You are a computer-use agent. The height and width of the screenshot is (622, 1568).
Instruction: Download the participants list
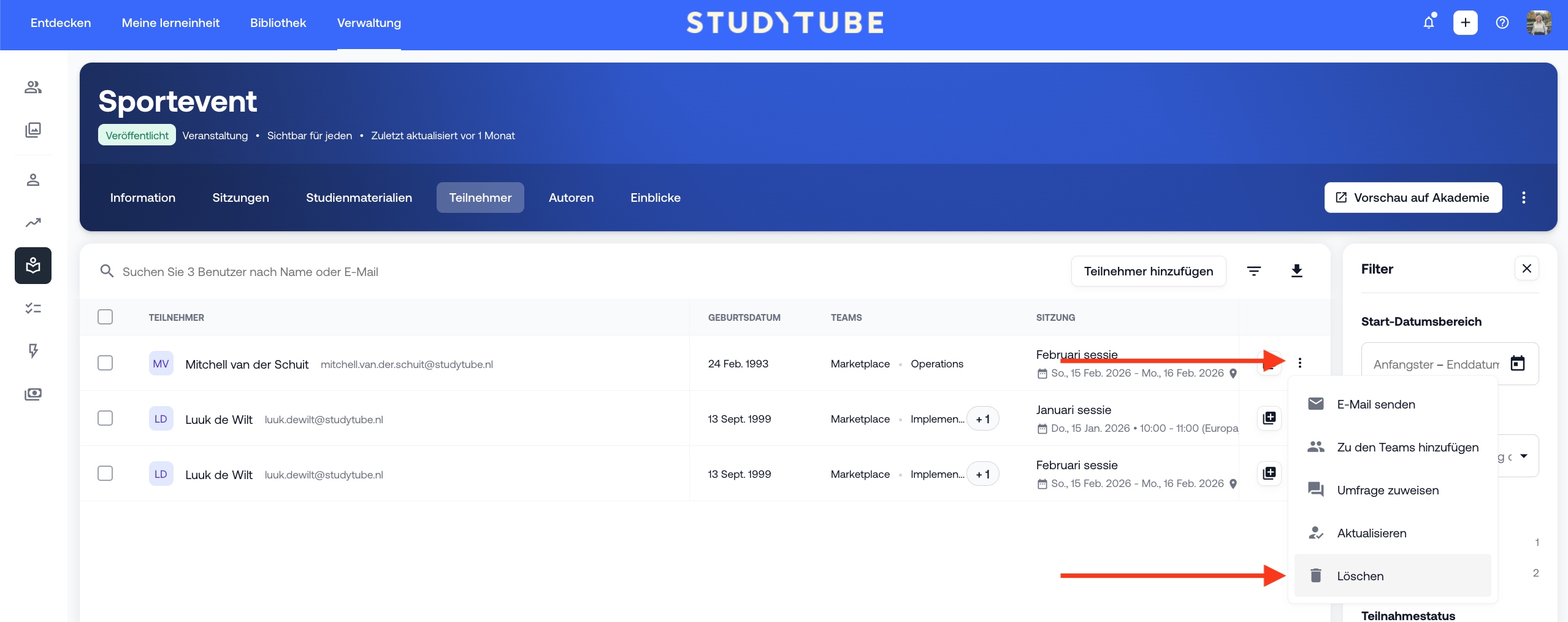(1297, 271)
